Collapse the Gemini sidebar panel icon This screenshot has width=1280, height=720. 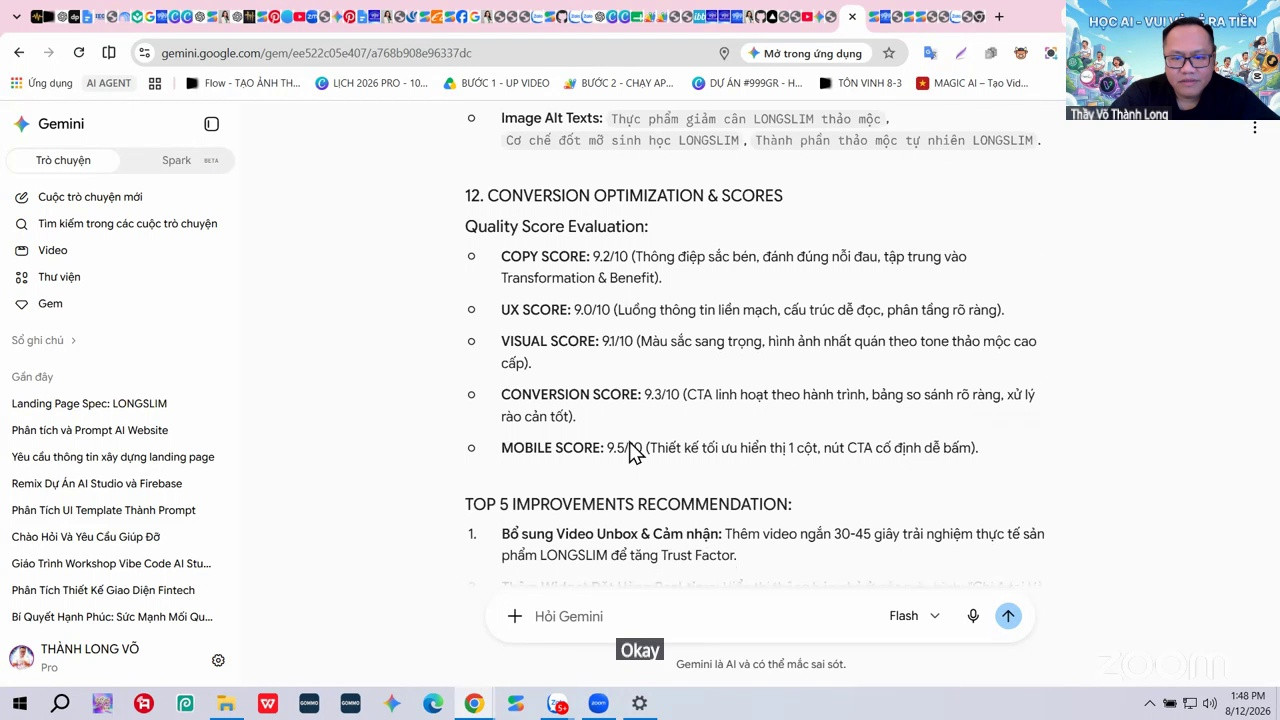pos(211,124)
